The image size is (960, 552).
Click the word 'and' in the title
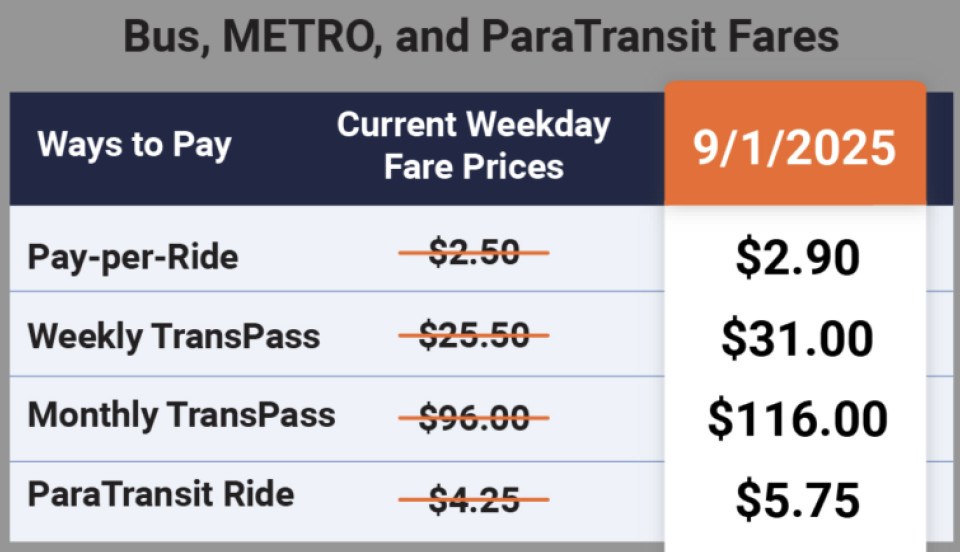433,37
